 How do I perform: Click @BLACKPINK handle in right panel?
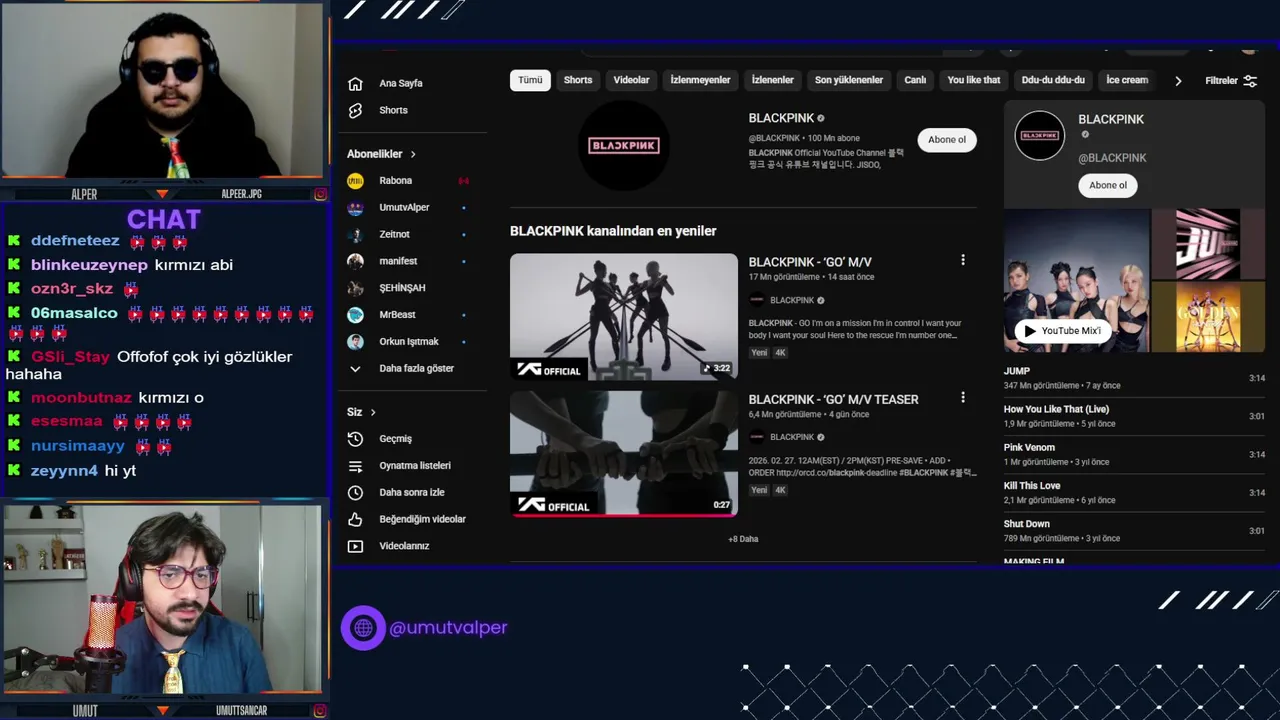(1112, 158)
